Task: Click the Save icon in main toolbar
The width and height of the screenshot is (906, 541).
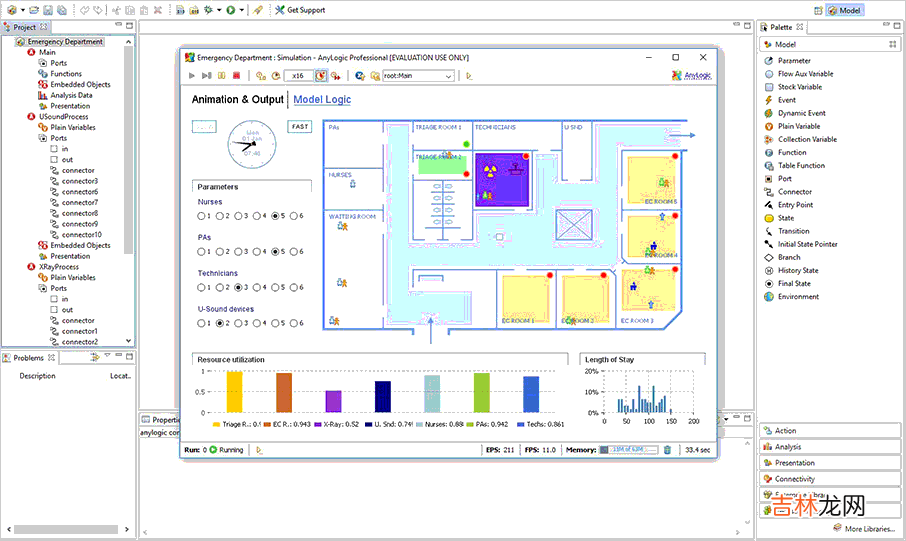Action: [x=46, y=10]
